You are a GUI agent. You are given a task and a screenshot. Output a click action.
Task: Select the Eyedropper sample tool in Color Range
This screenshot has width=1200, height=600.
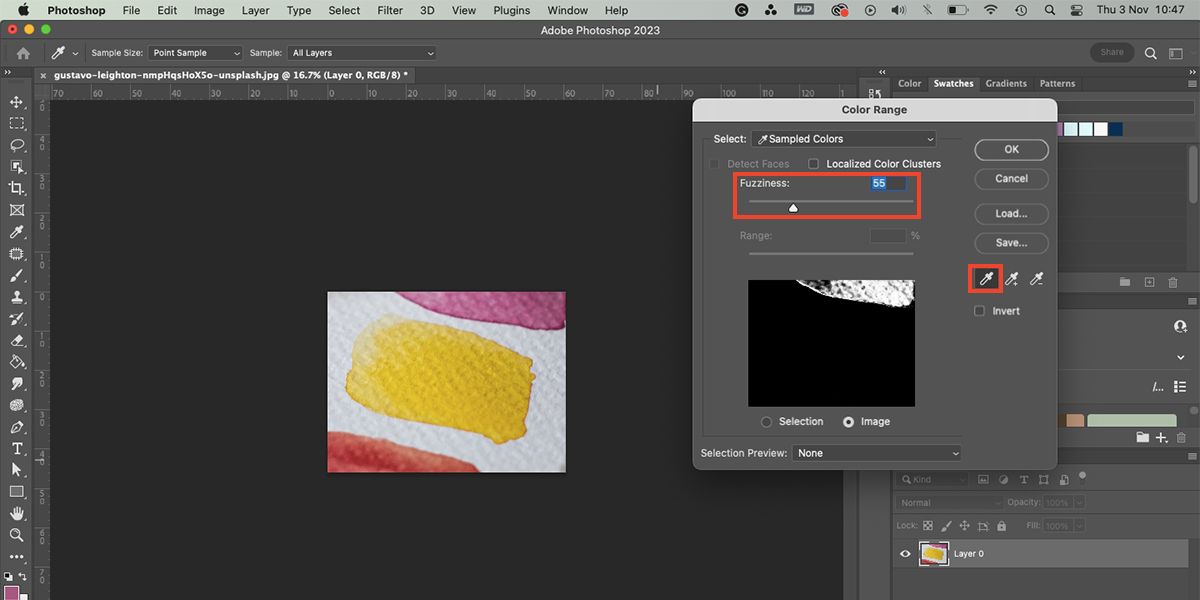point(986,279)
